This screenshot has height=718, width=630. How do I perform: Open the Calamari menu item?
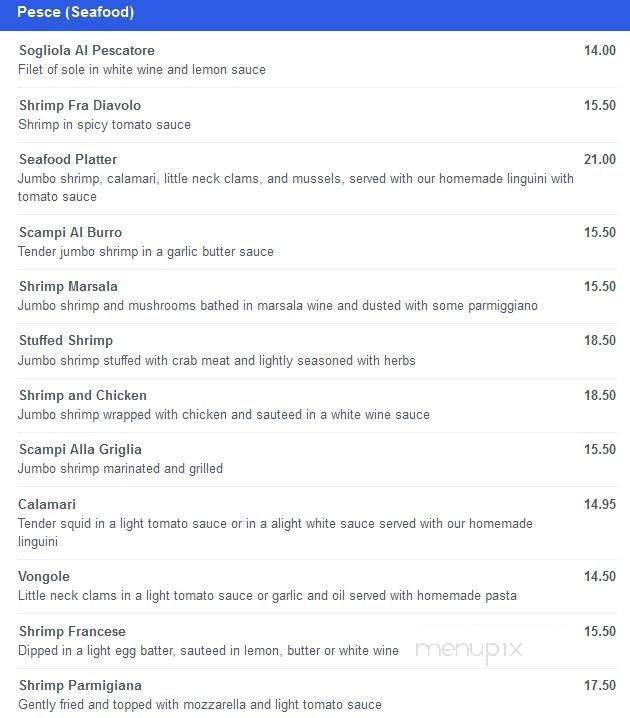click(x=47, y=504)
